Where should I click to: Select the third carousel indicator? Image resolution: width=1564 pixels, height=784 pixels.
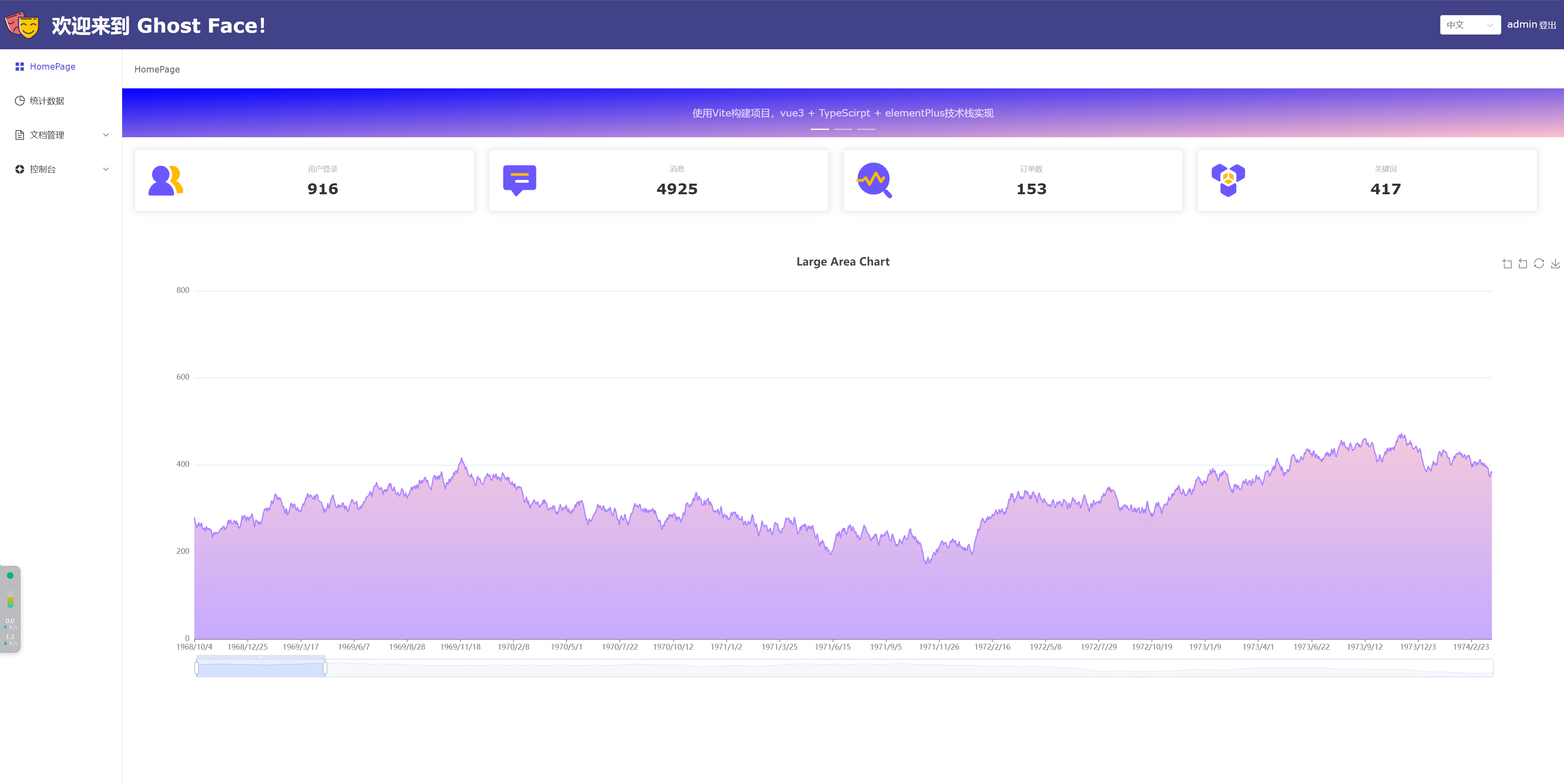tap(866, 130)
